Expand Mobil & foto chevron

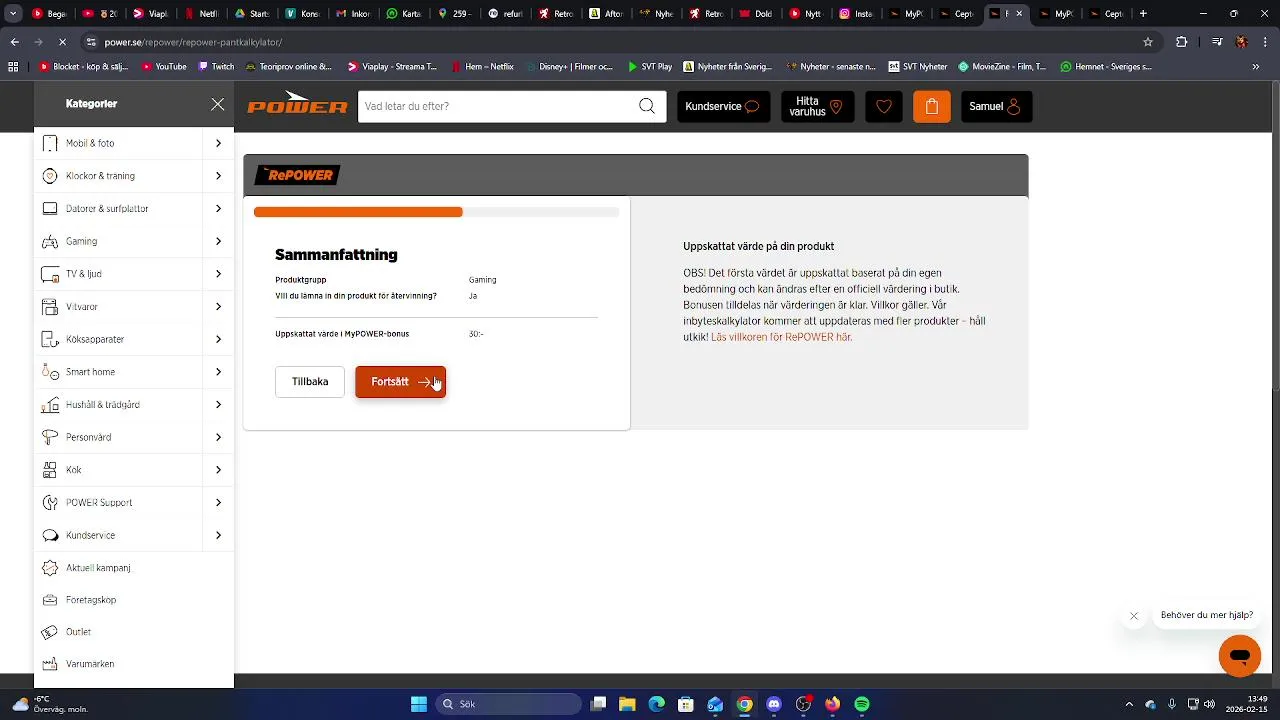click(x=218, y=143)
